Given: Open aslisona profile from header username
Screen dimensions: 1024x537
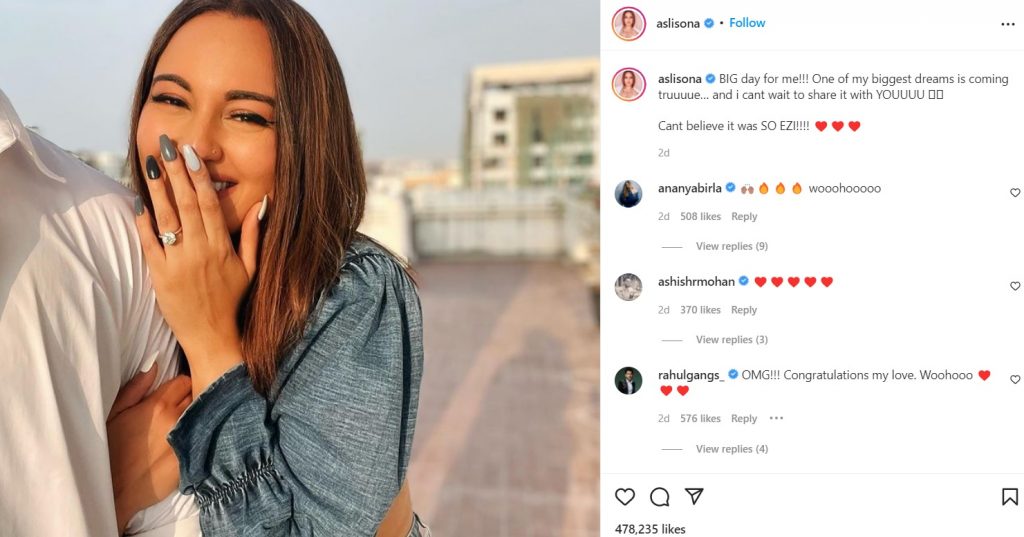Looking at the screenshot, I should (678, 24).
